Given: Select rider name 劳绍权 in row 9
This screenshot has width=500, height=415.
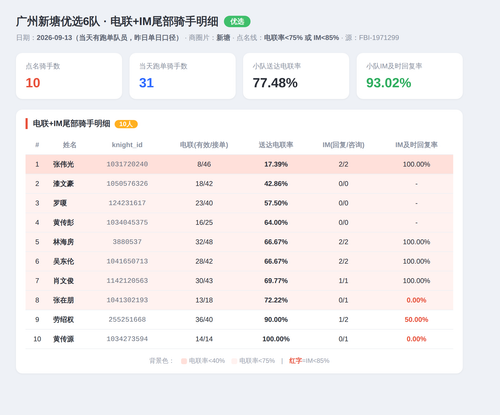Looking at the screenshot, I should 63,320.
